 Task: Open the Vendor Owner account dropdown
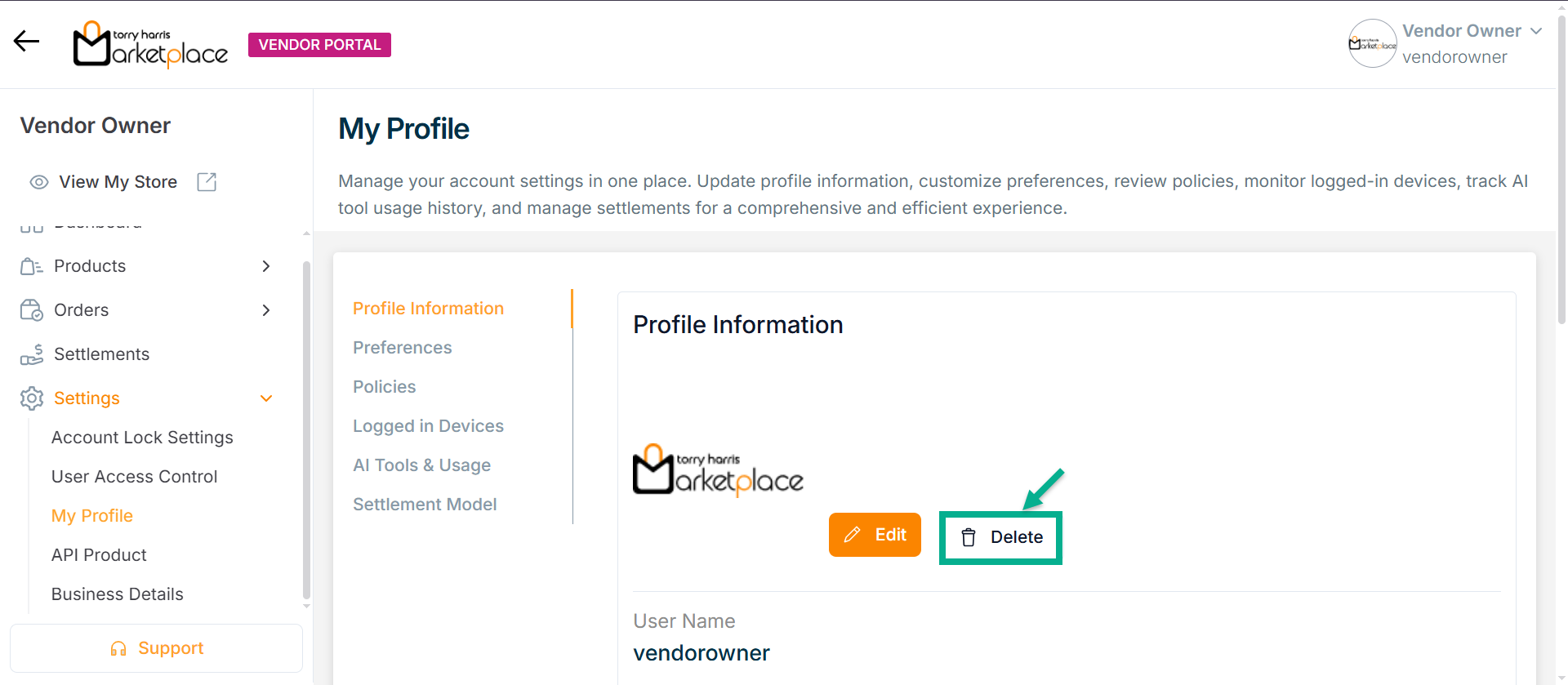click(1535, 31)
